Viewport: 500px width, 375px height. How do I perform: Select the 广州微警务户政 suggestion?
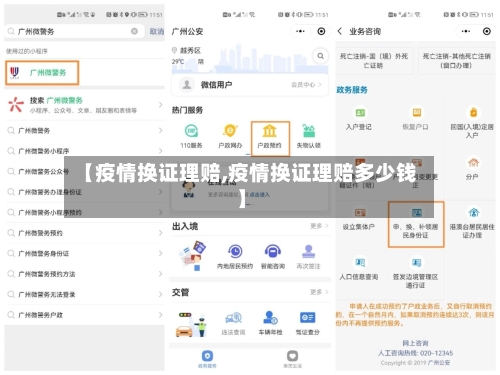pos(40,315)
